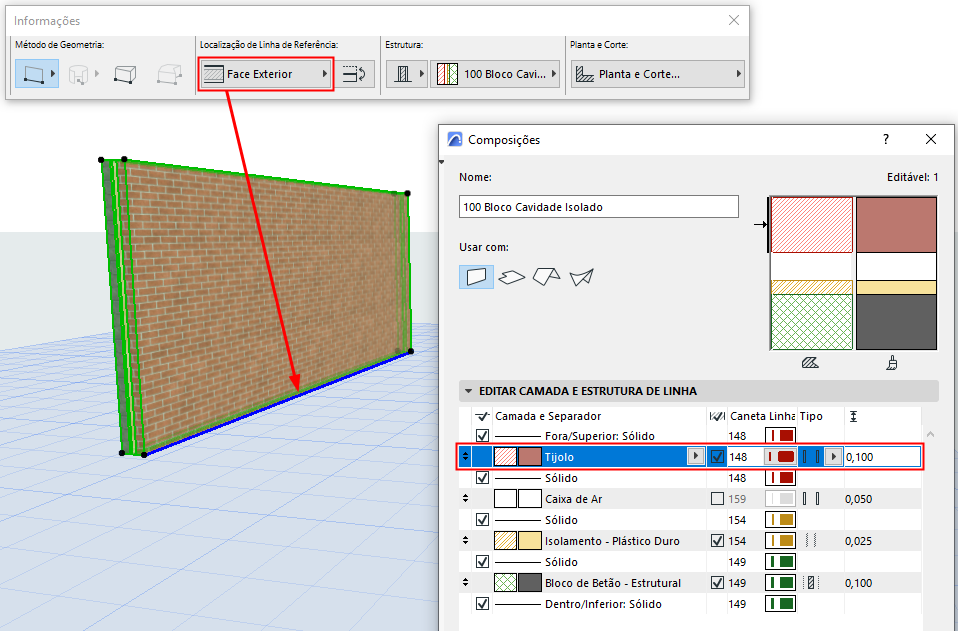Select the straight wall geometry method icon
The image size is (958, 631).
(x=33, y=74)
